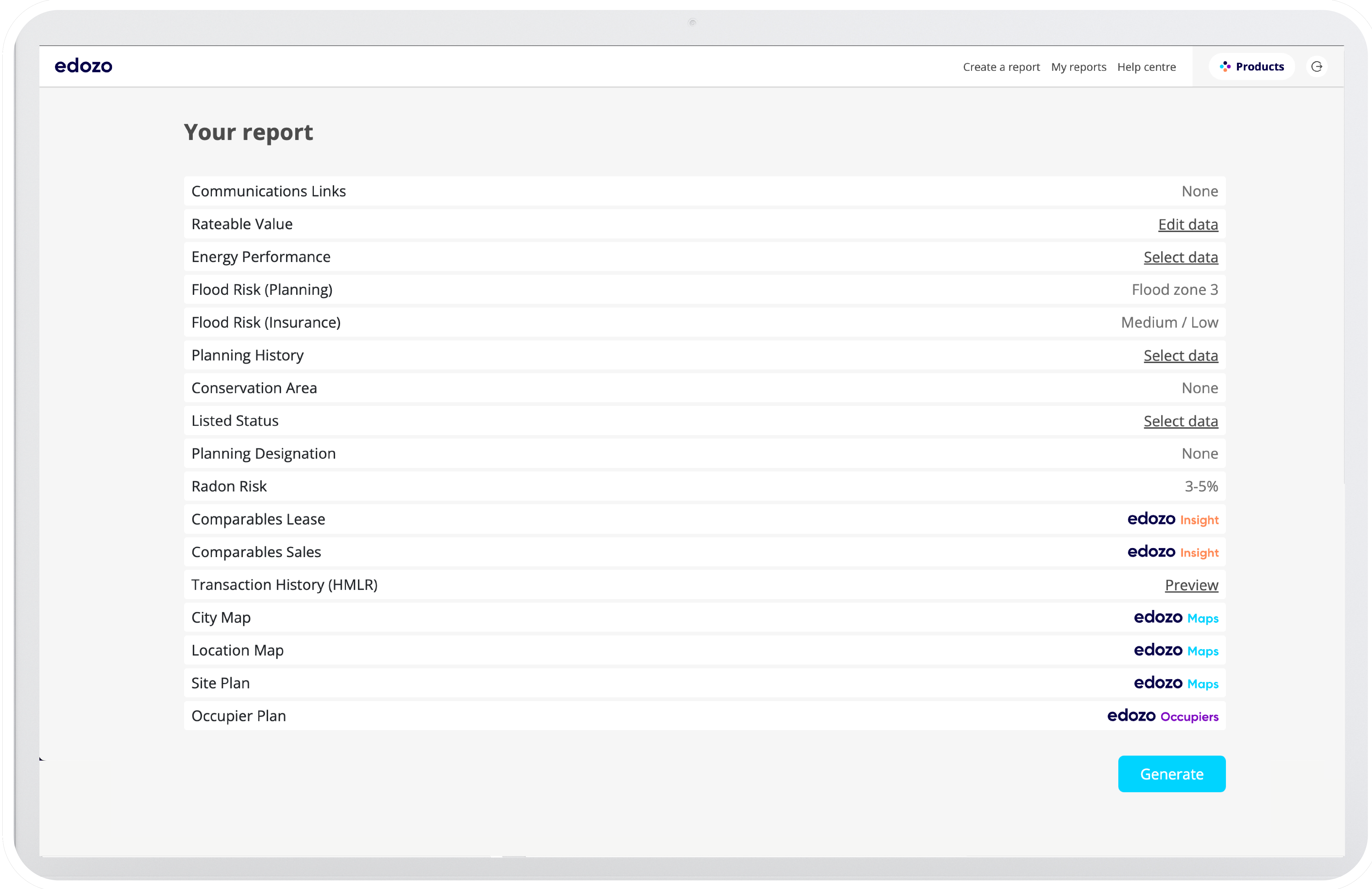This screenshot has width=1372, height=889.
Task: Click the Communications Links row label
Action: click(269, 191)
